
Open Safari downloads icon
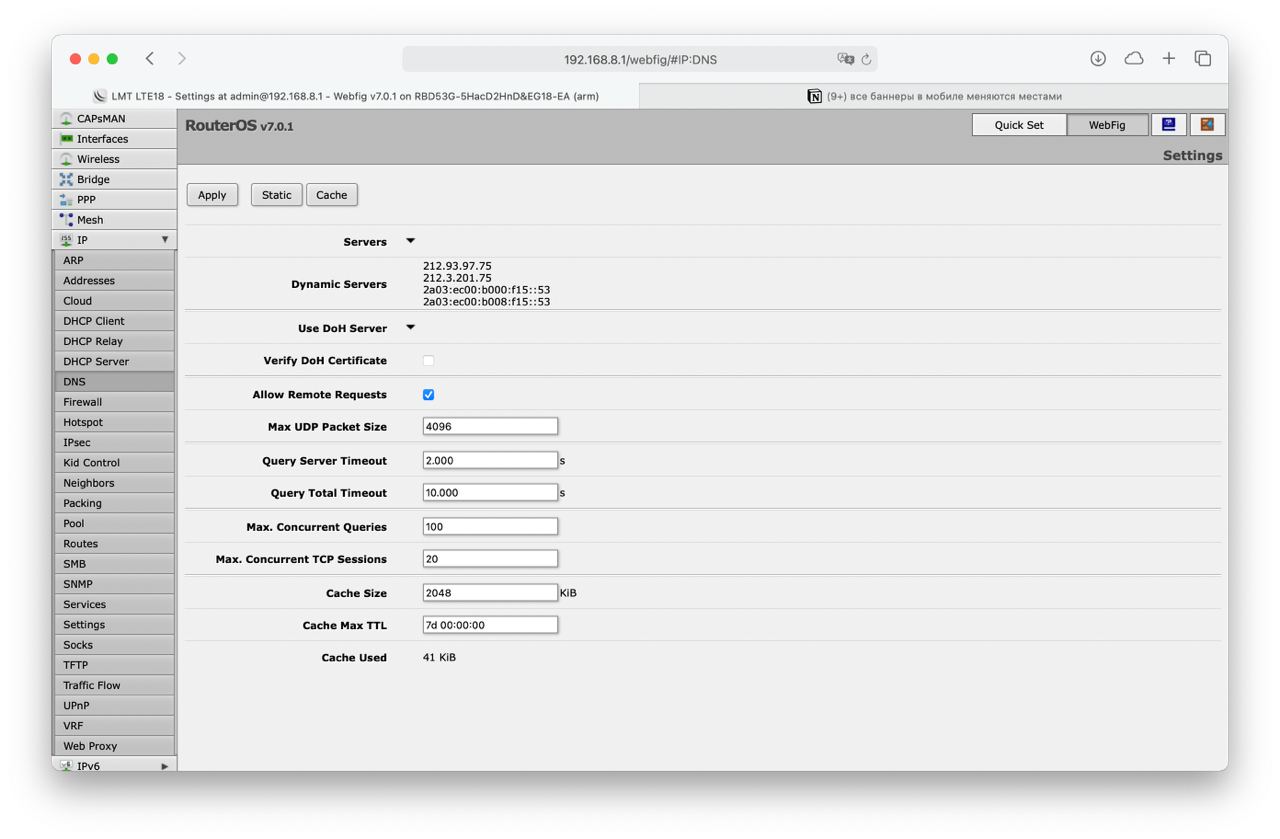coord(1098,59)
